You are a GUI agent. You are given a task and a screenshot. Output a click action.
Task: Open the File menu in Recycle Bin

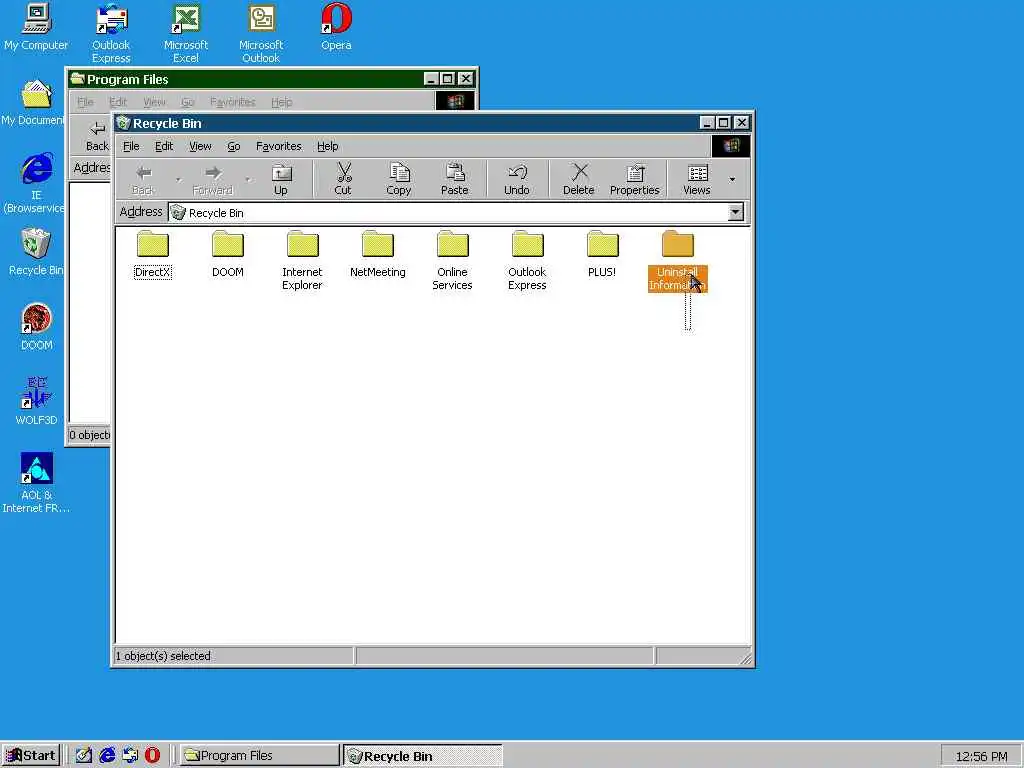tap(131, 146)
